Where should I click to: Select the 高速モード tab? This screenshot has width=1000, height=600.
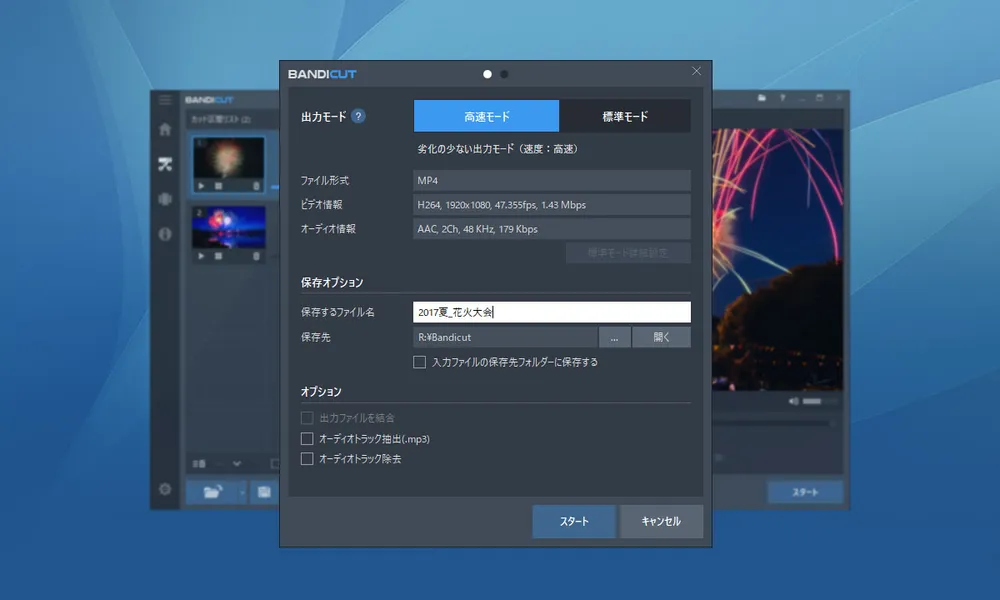pos(487,116)
